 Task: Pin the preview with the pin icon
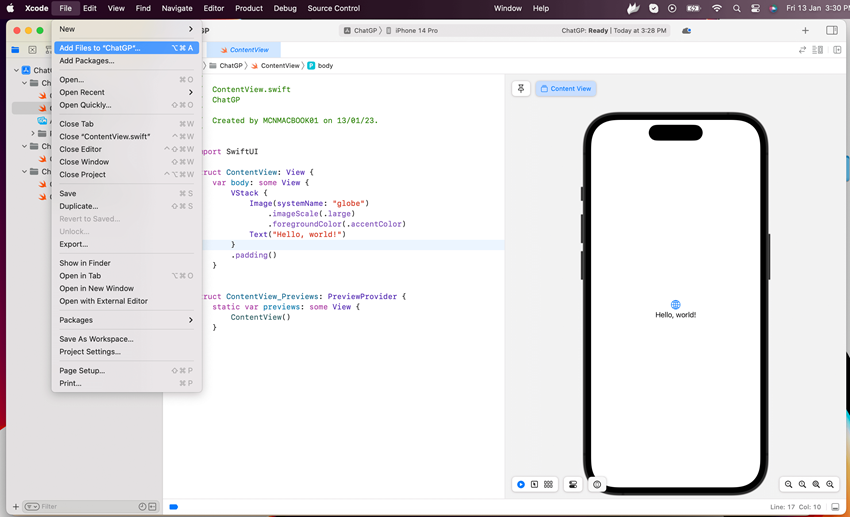point(521,88)
